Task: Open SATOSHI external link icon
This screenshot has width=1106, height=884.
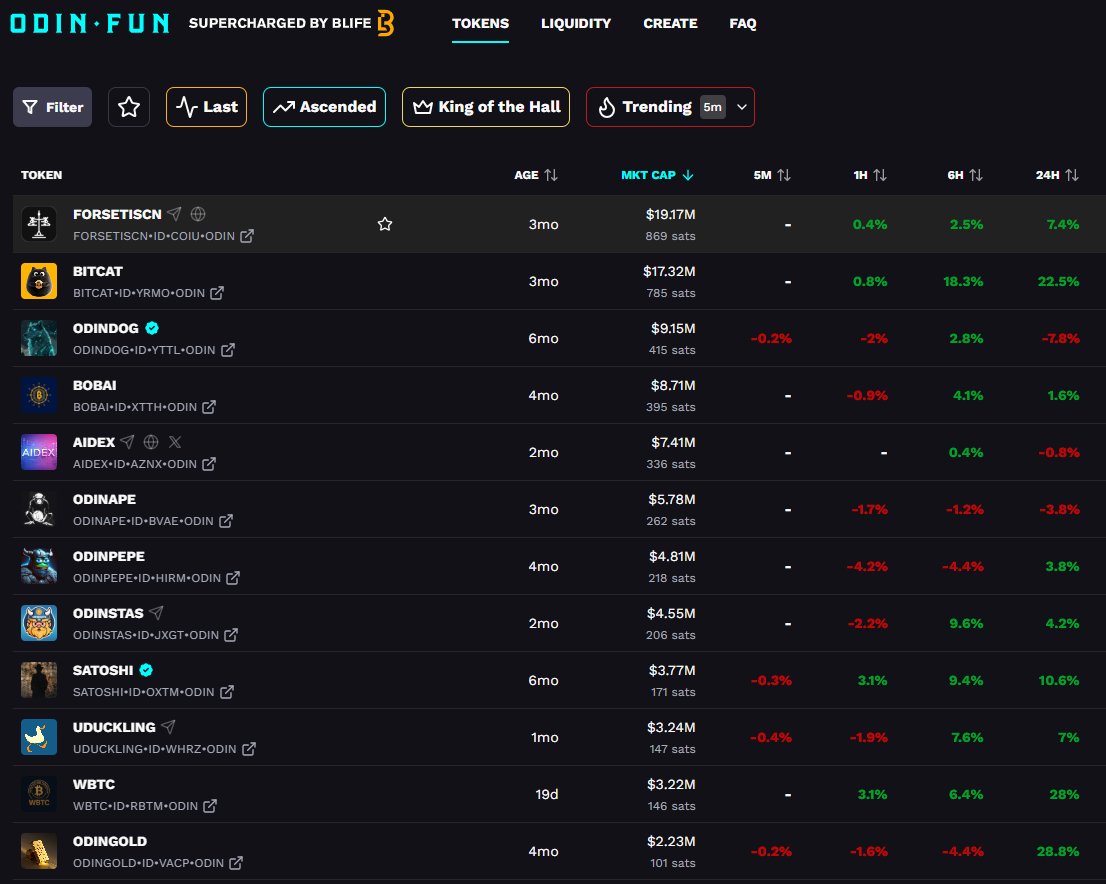Action: point(226,692)
